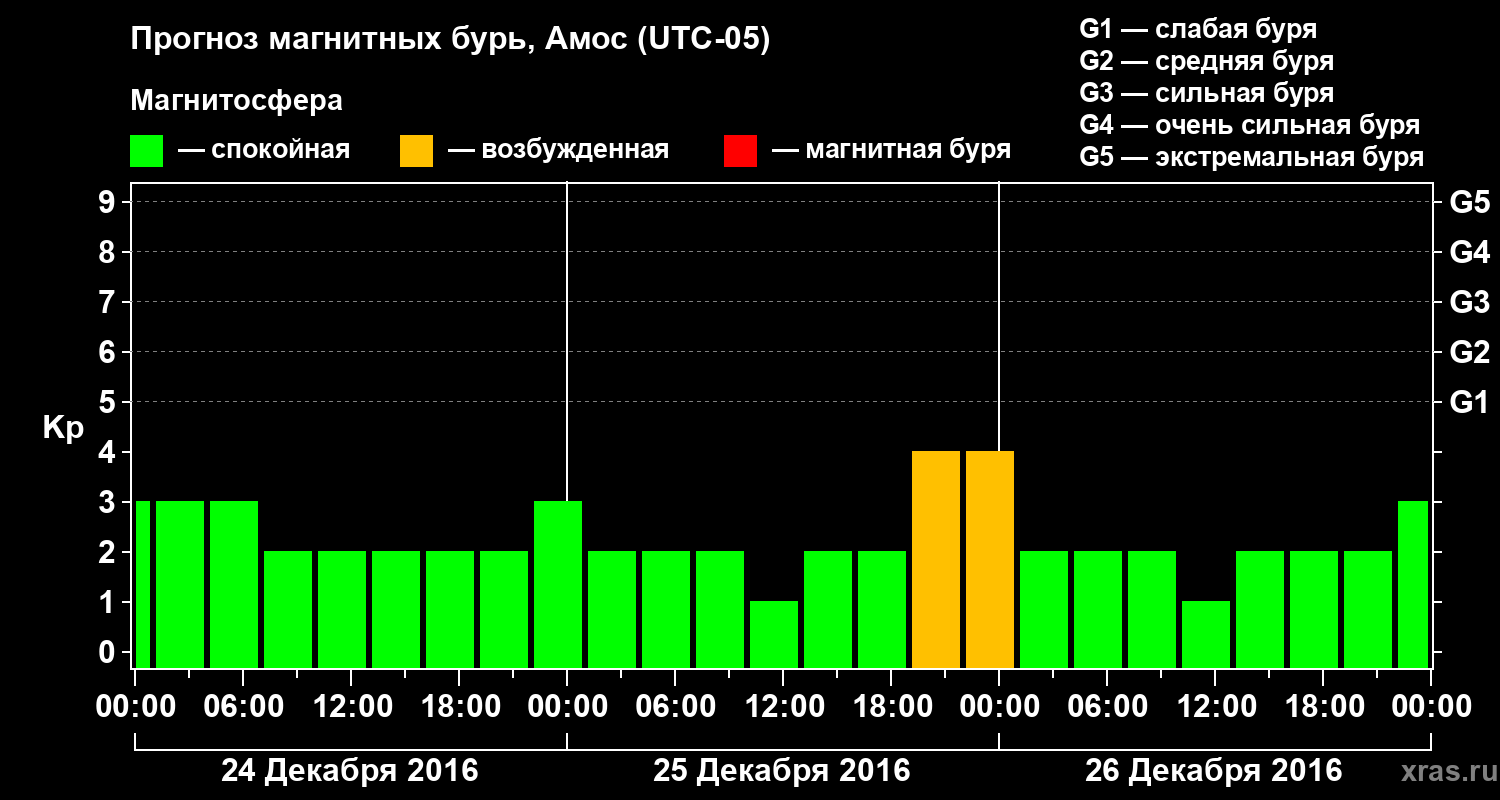Image resolution: width=1500 pixels, height=800 pixels.
Task: Click the right-axis 'G5' scale label
Action: (x=1469, y=202)
